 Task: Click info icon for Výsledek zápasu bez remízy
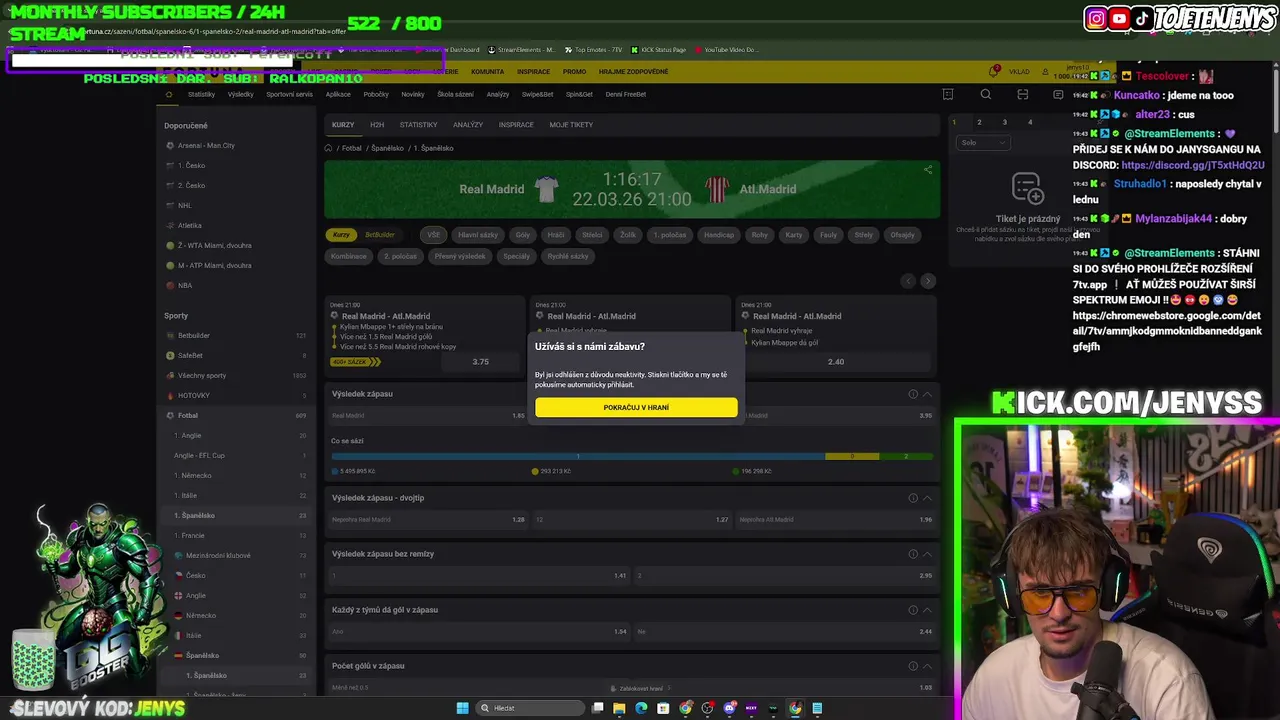(913, 554)
